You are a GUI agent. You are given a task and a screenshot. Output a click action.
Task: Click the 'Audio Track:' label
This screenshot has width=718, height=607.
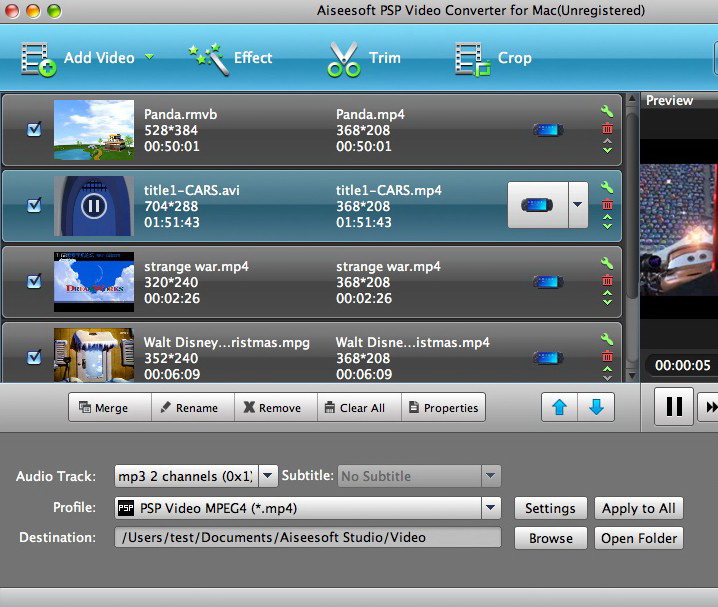[x=56, y=477]
